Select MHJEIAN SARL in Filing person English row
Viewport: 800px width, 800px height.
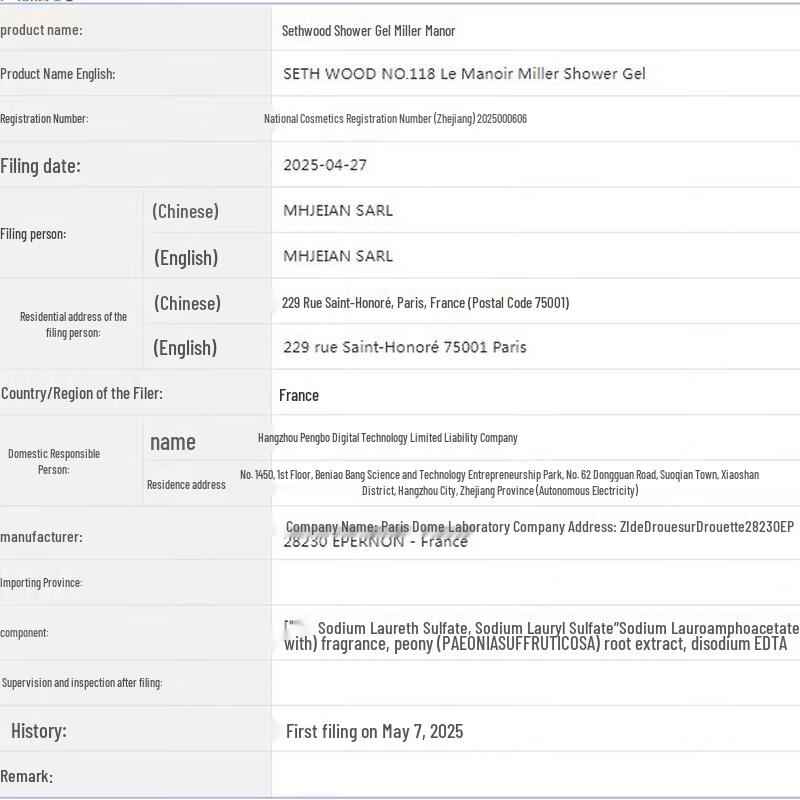[x=338, y=256]
